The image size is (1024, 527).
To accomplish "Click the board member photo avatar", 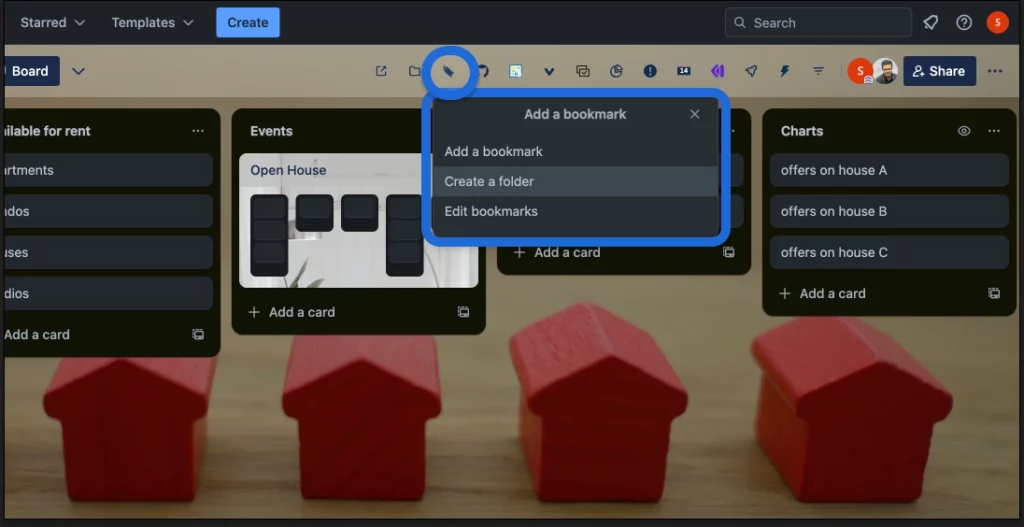I will coord(886,71).
